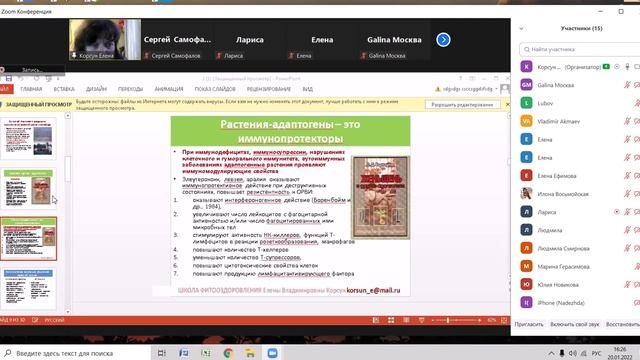Collapse the participants panel chevron
Image resolution: width=640 pixels, height=360 pixels.
coord(521,29)
